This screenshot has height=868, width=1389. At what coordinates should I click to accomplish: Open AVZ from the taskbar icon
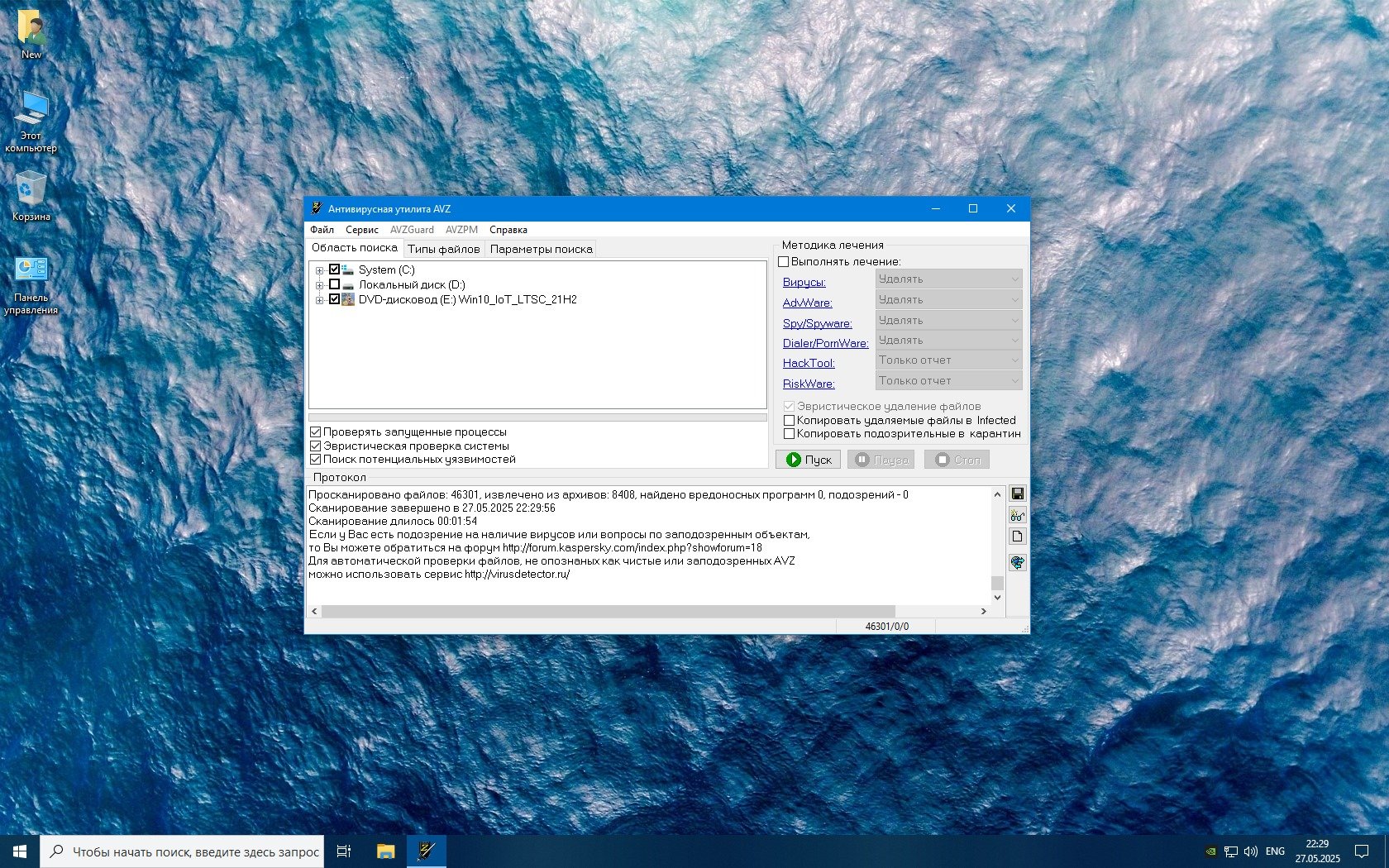pyautogui.click(x=426, y=851)
